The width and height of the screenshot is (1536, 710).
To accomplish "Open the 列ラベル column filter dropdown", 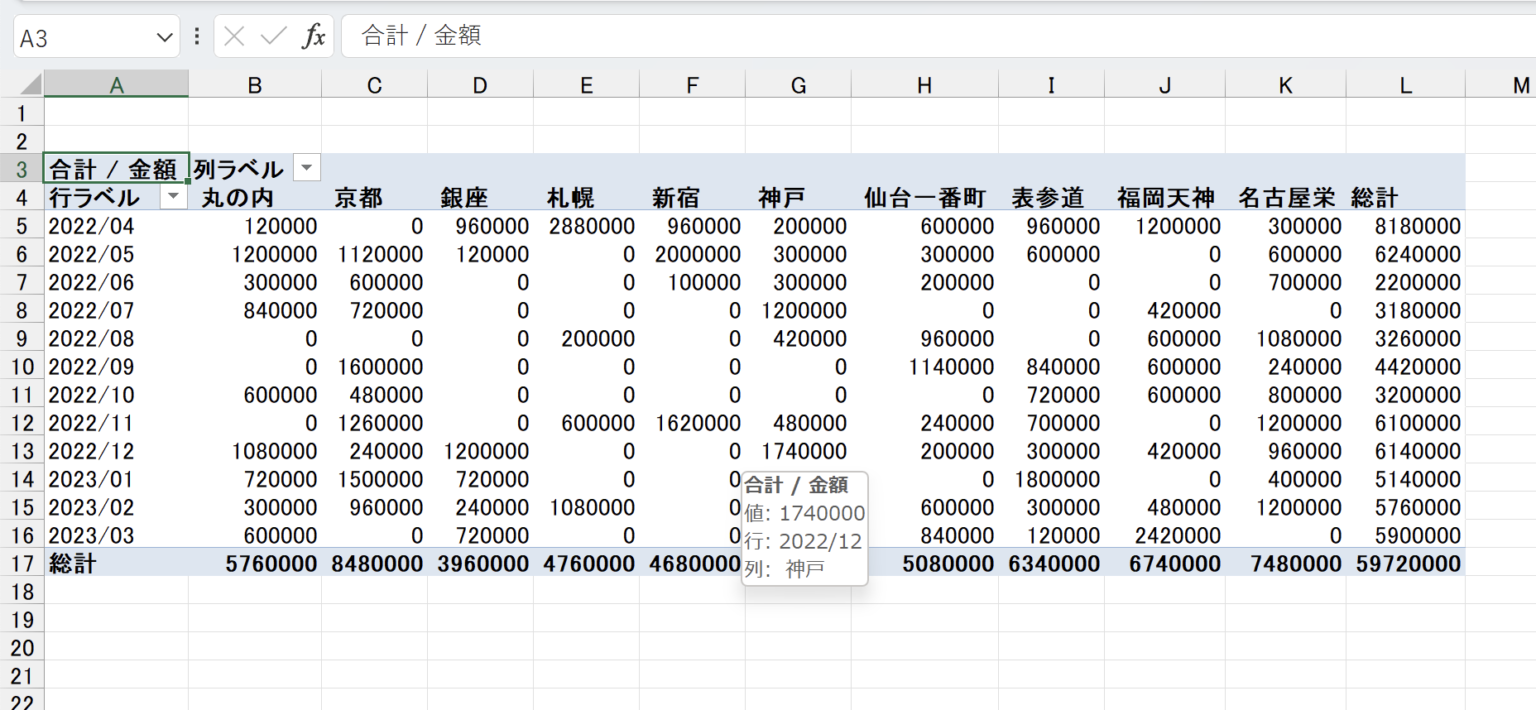I will [x=307, y=169].
